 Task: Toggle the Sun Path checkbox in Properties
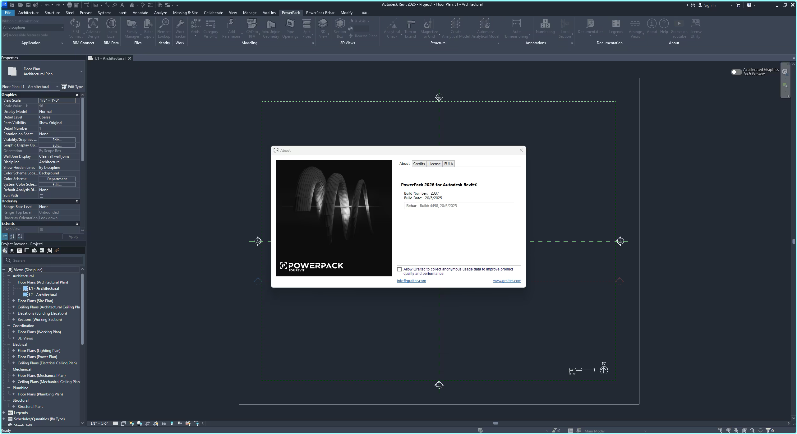(x=42, y=196)
